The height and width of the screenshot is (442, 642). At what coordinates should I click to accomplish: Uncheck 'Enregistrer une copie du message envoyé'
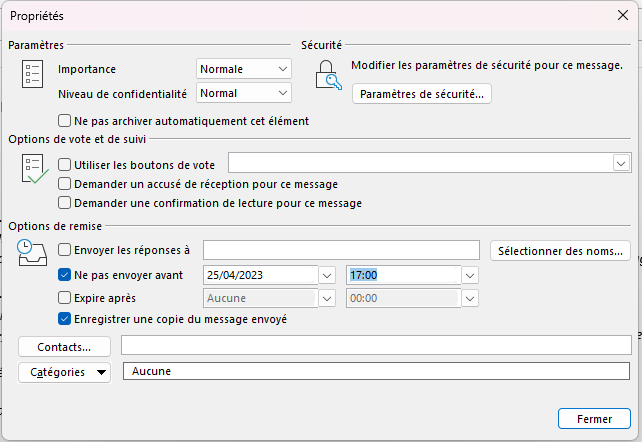point(65,320)
